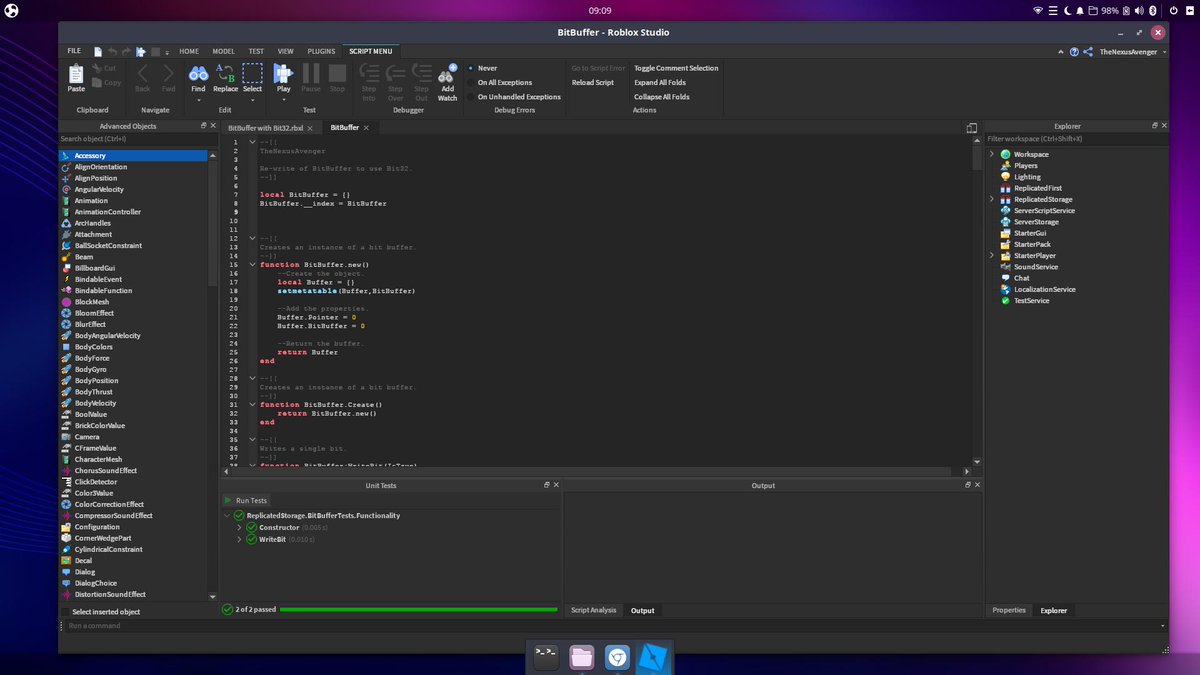Switch to the HOME ribbon tab
Image resolution: width=1200 pixels, height=675 pixels.
point(189,51)
